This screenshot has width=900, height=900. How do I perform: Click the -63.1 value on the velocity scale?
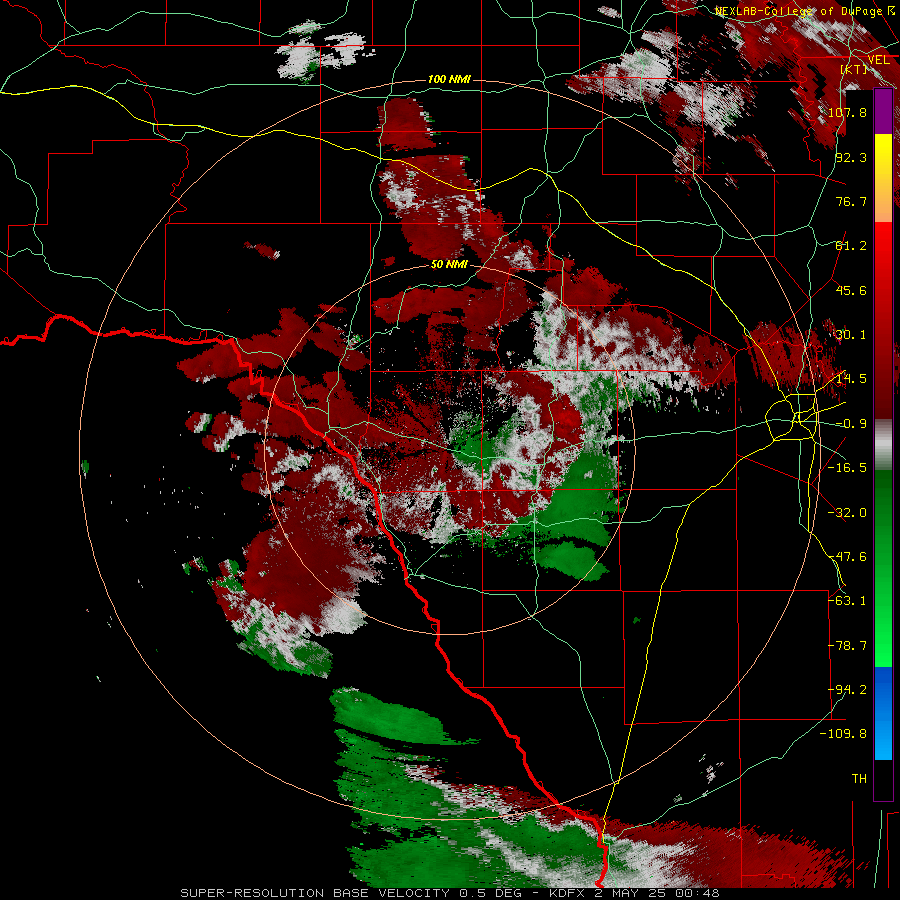[847, 601]
